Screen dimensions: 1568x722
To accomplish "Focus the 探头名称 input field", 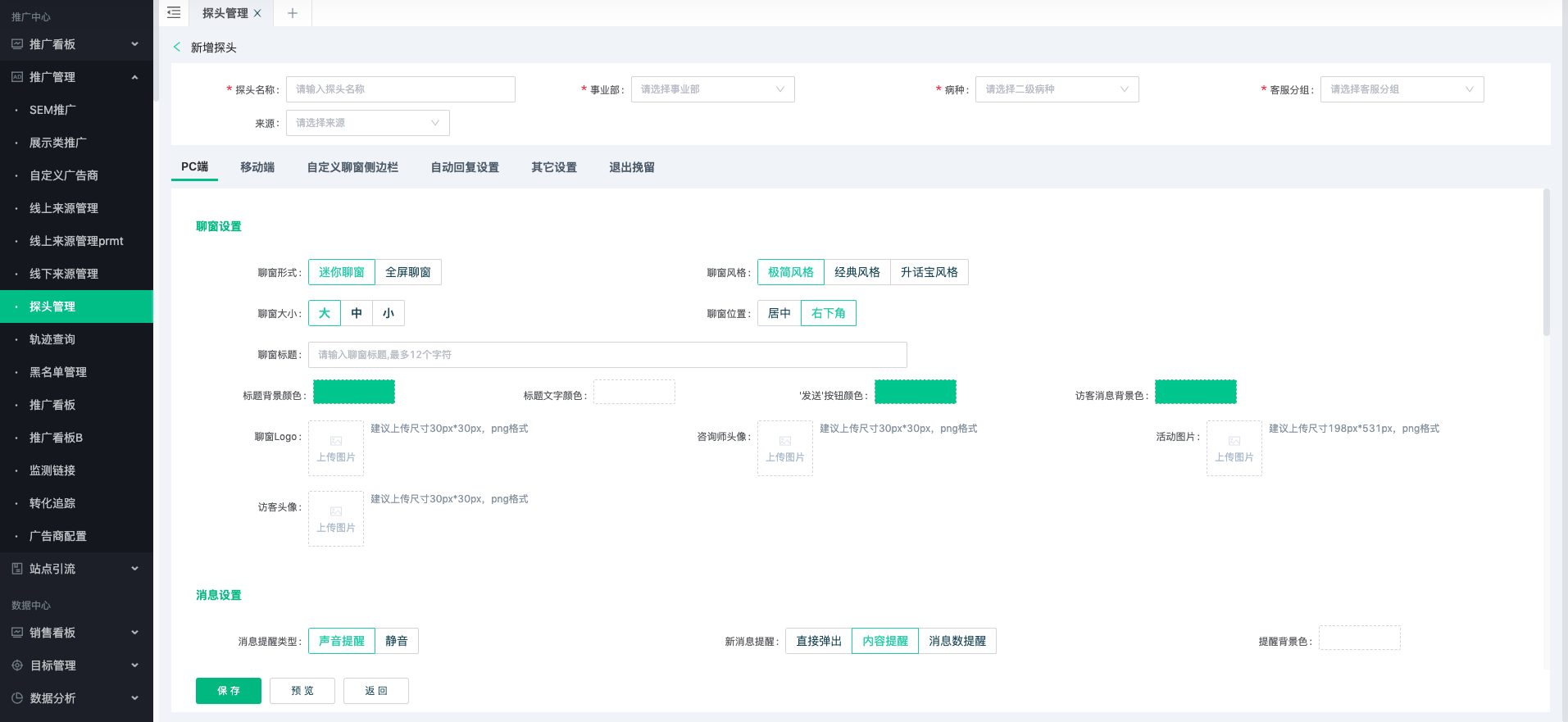I will [401, 89].
